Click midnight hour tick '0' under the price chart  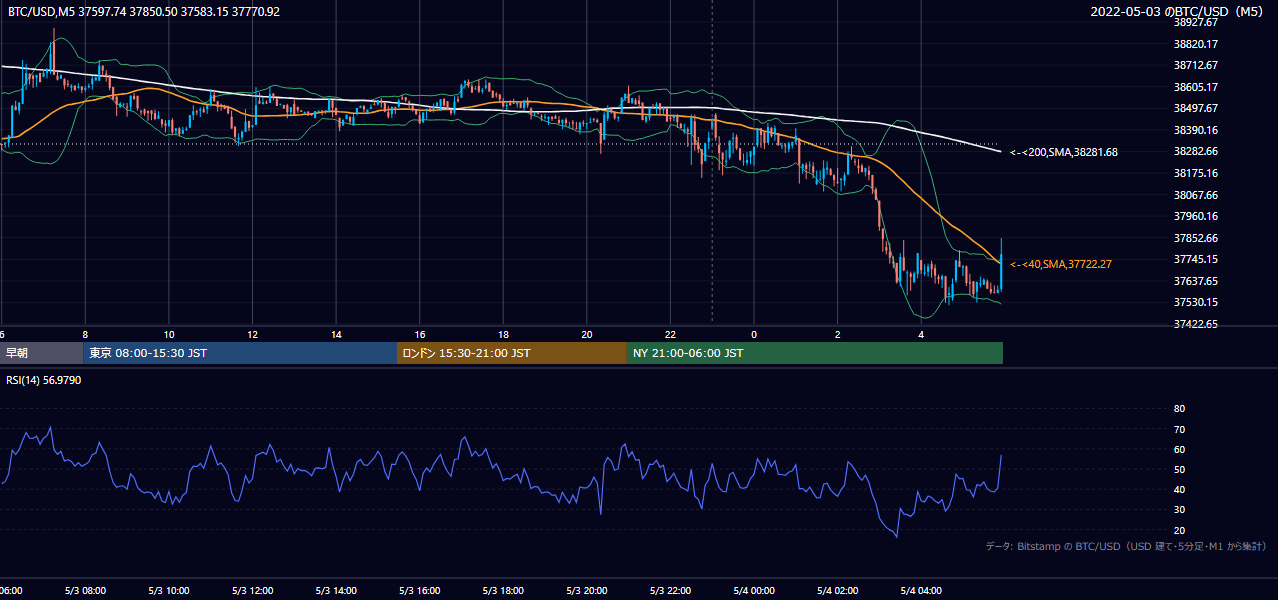point(754,334)
